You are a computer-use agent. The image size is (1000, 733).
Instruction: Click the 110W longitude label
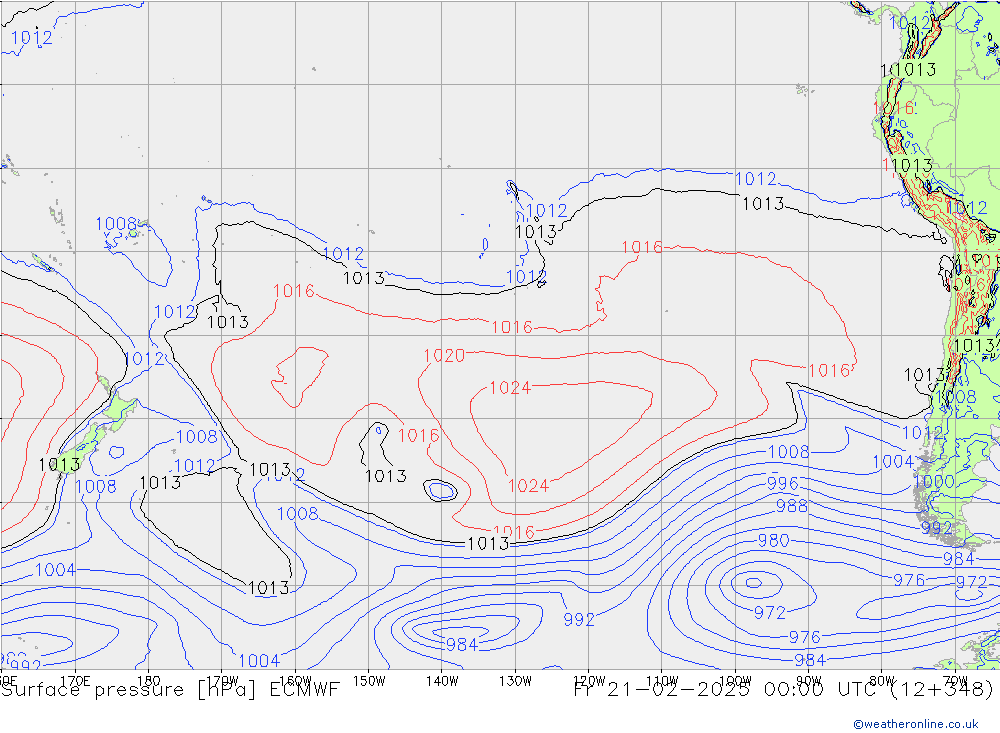tap(662, 680)
